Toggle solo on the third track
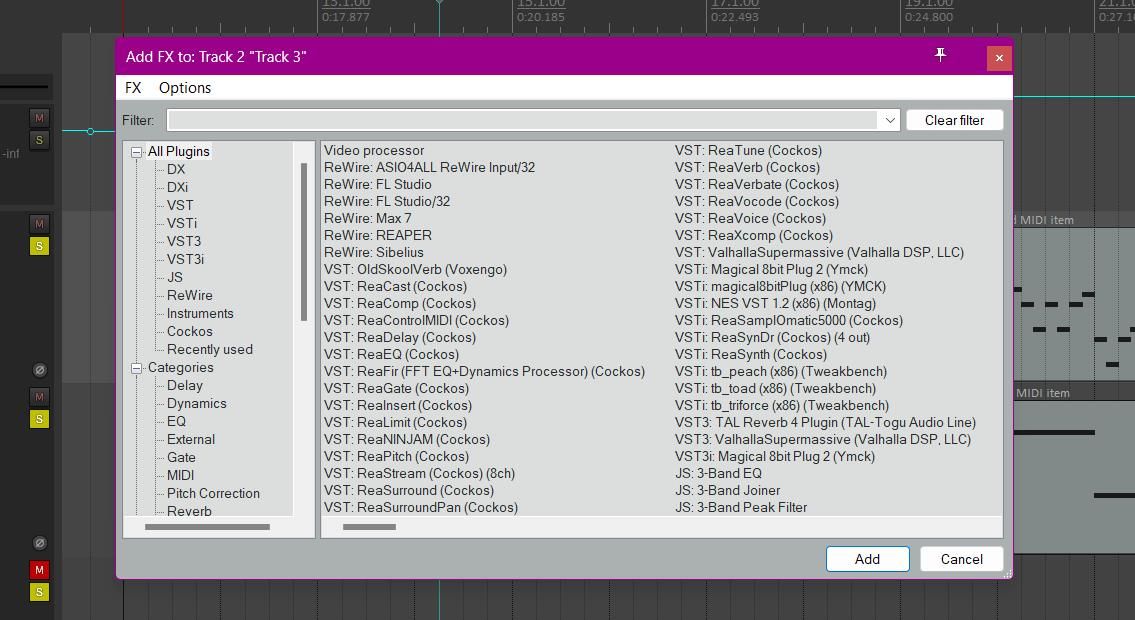 coord(39,418)
